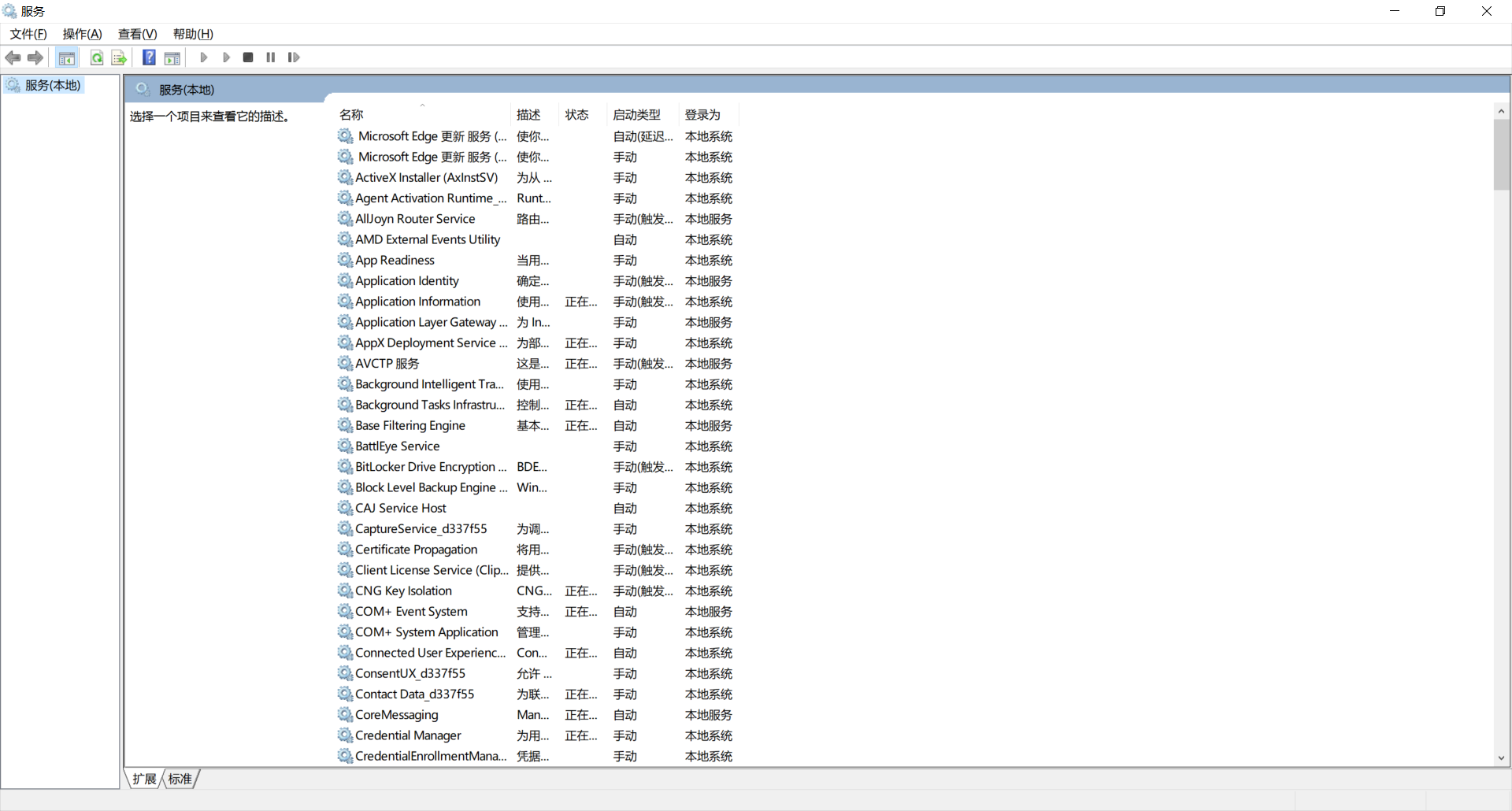Image resolution: width=1512 pixels, height=811 pixels.
Task: Open the 查看(V) menu
Action: click(138, 34)
